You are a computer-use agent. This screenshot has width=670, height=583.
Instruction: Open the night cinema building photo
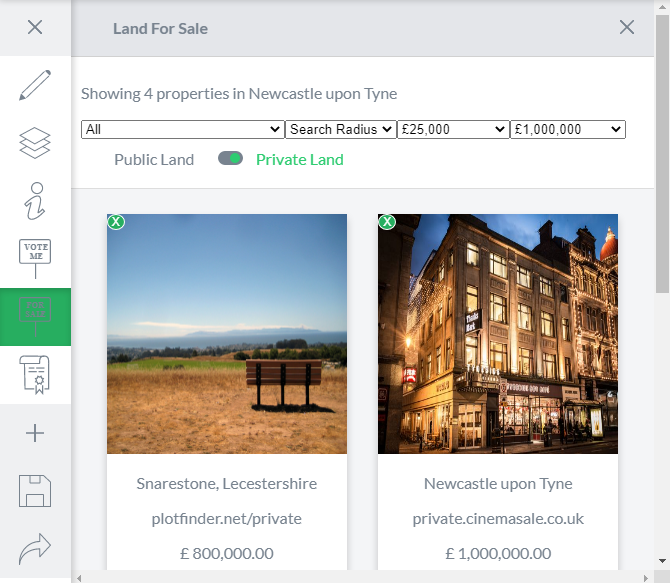[x=498, y=334]
